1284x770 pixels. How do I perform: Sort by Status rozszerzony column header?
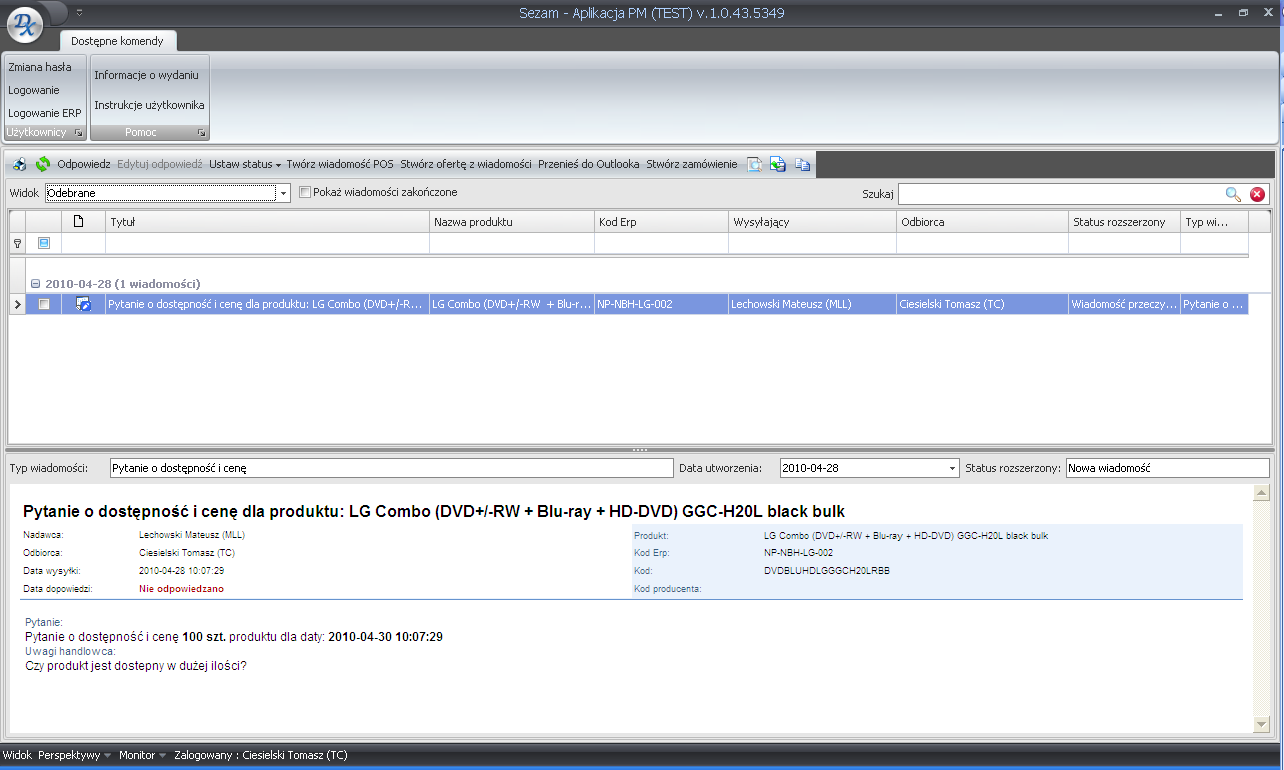point(1124,222)
